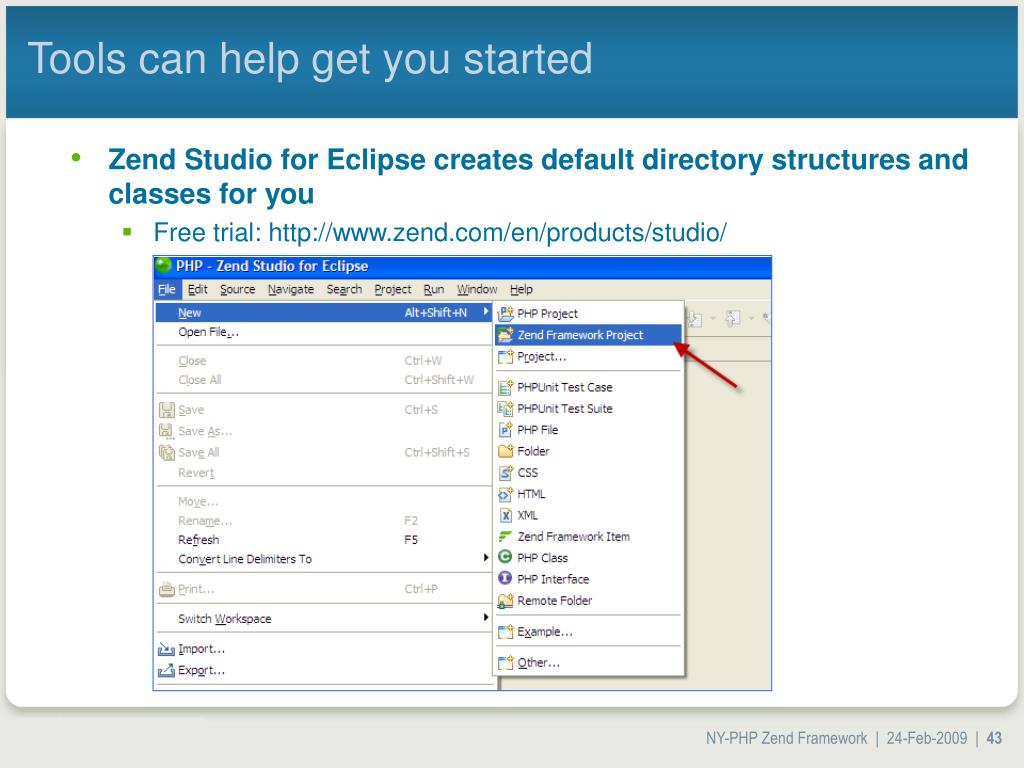Click the 24-Feb-2009 footer date
1024x768 pixels.
coord(927,739)
